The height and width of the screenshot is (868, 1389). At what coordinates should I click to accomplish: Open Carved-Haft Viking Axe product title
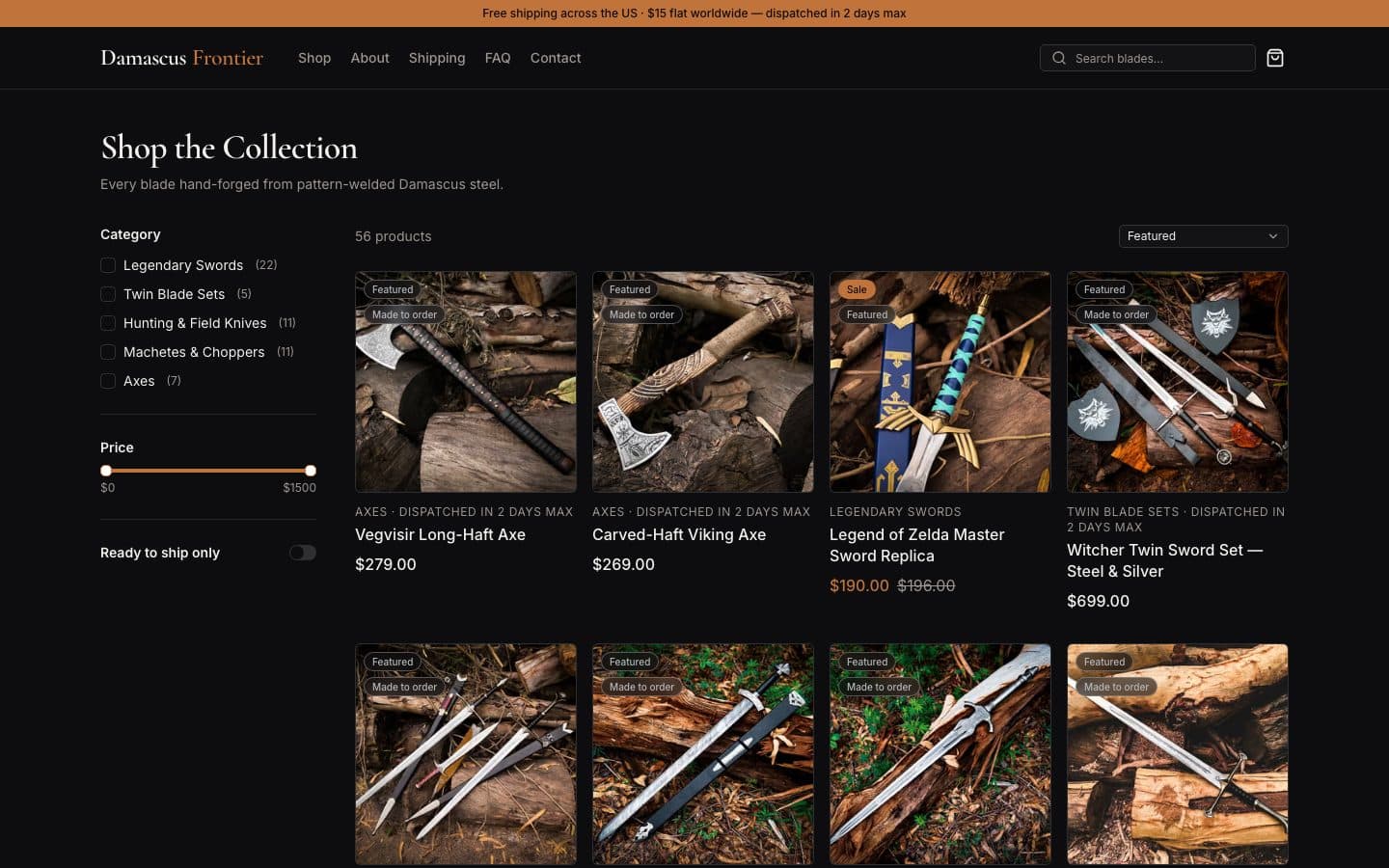coord(679,534)
